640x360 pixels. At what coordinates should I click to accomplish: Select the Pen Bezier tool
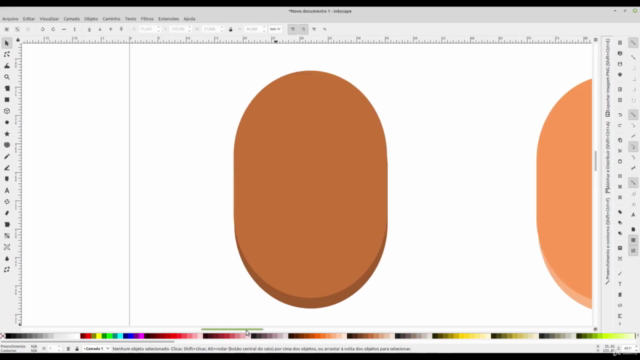pos(7,168)
